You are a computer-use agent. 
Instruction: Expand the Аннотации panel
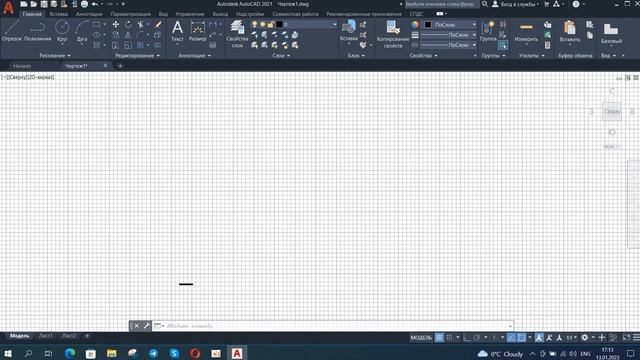click(195, 56)
